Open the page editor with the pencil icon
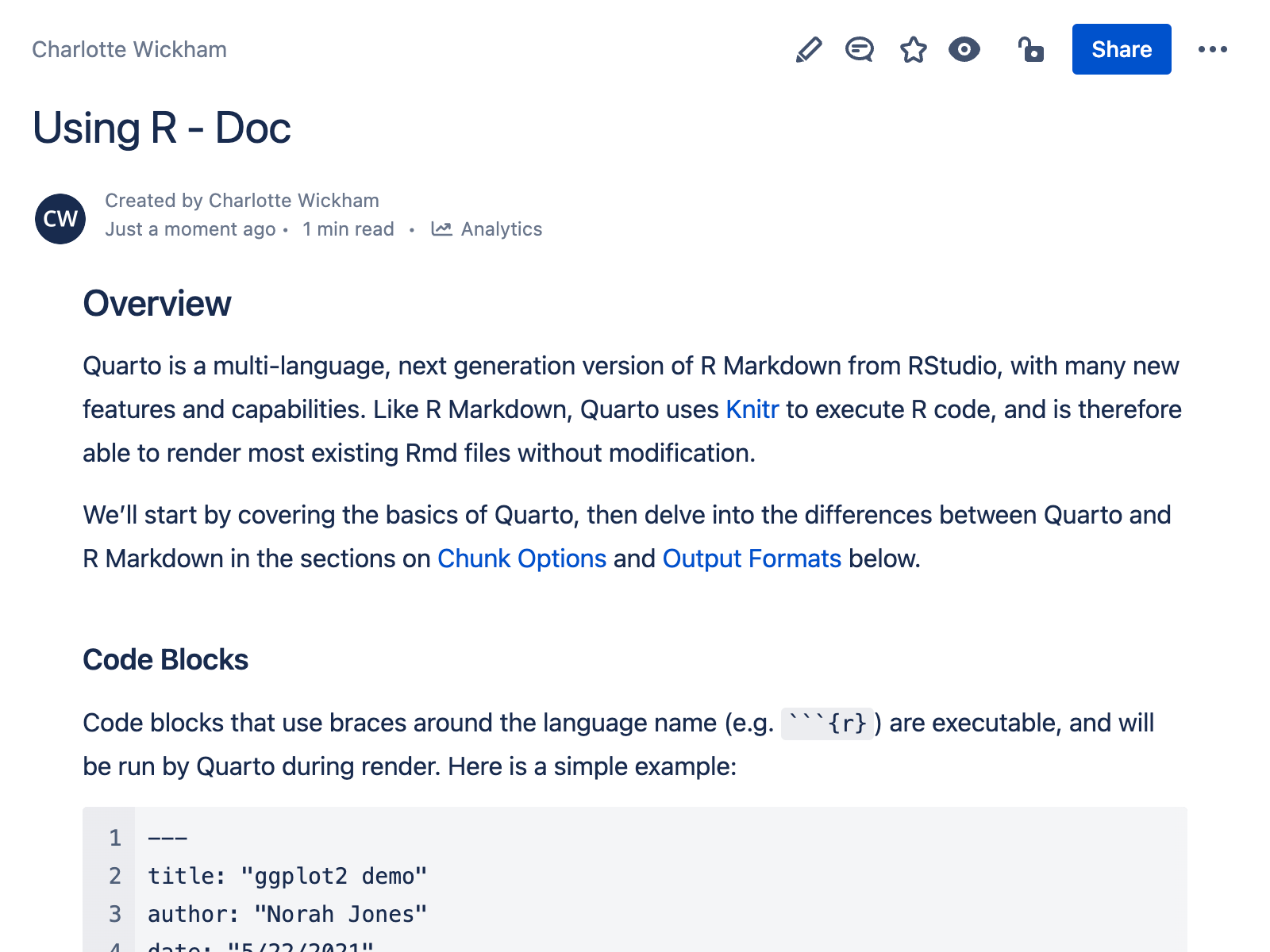This screenshot has width=1270, height=952. 808,49
